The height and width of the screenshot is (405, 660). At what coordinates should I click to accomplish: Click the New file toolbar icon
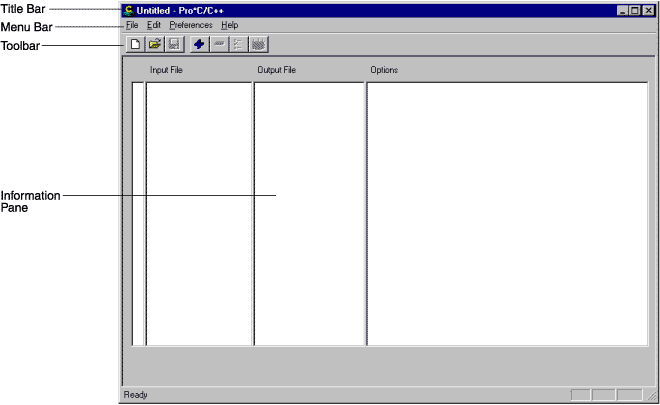[135, 45]
